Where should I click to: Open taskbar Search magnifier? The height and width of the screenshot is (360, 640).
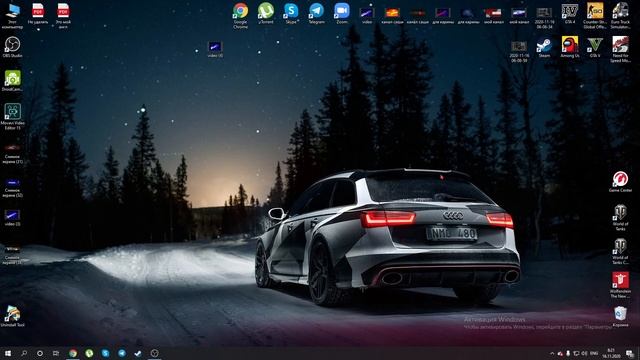[24, 353]
